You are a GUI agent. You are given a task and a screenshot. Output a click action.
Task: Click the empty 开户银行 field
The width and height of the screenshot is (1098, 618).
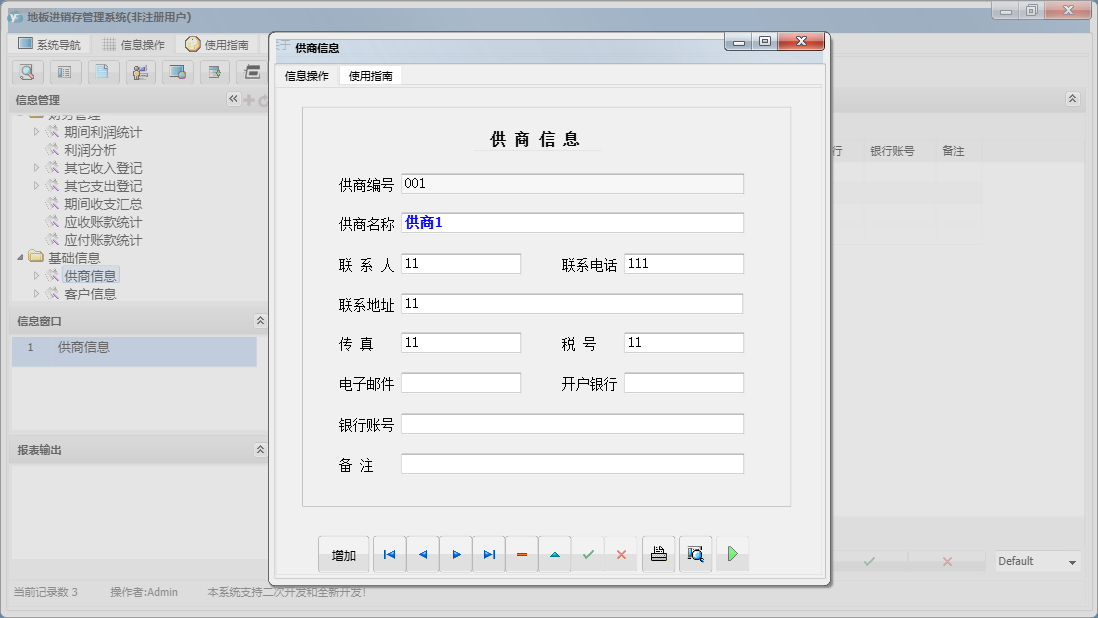[x=683, y=383]
